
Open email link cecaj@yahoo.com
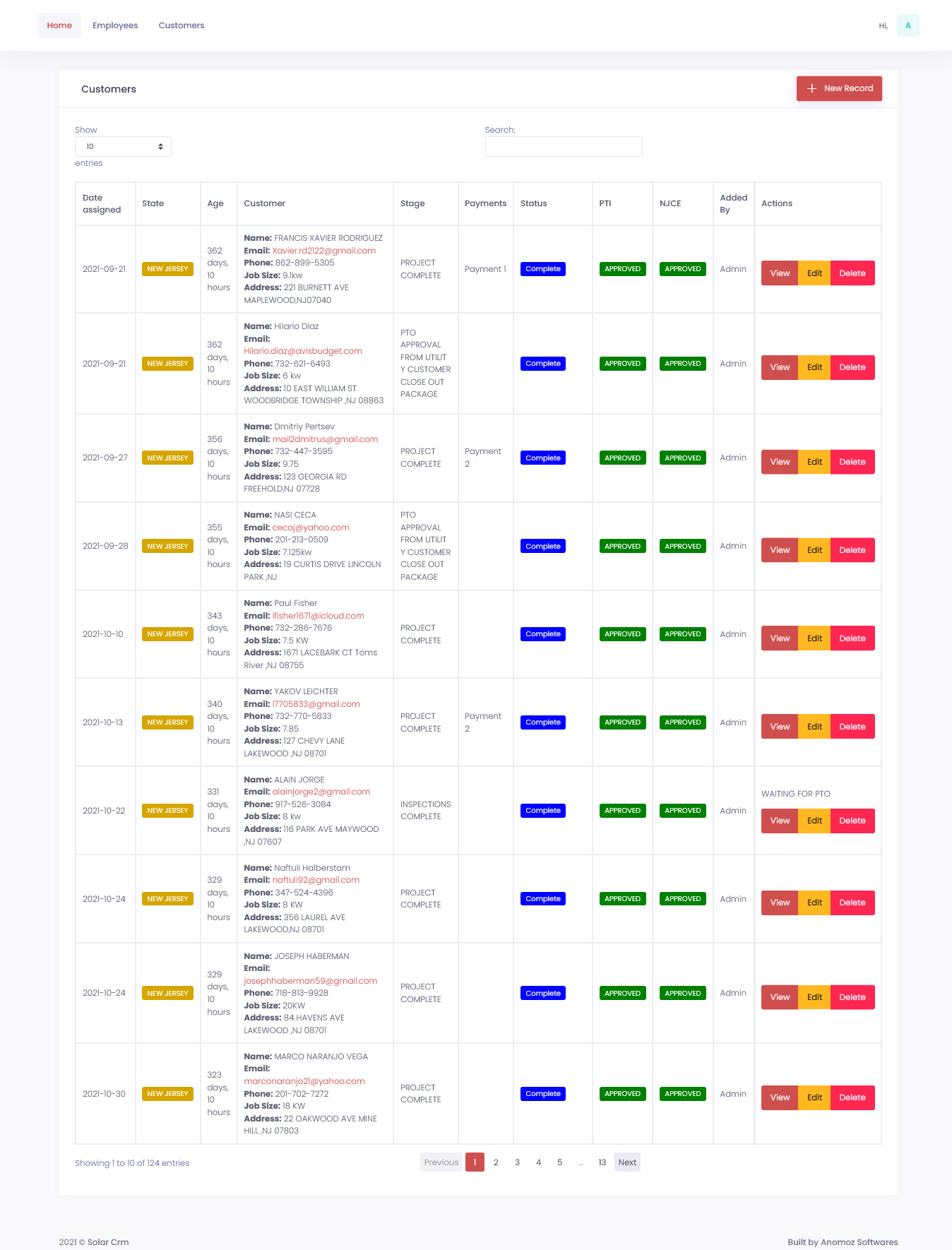point(311,528)
